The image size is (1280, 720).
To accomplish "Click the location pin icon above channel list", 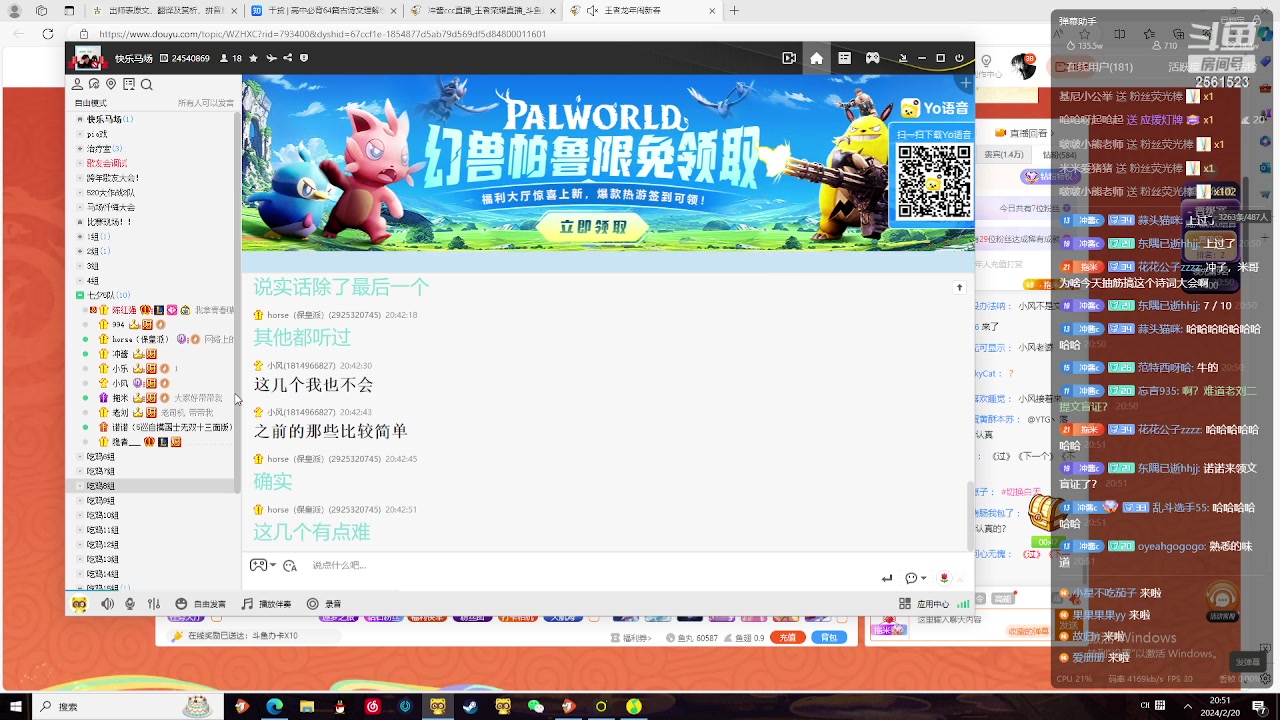I will 111,85.
